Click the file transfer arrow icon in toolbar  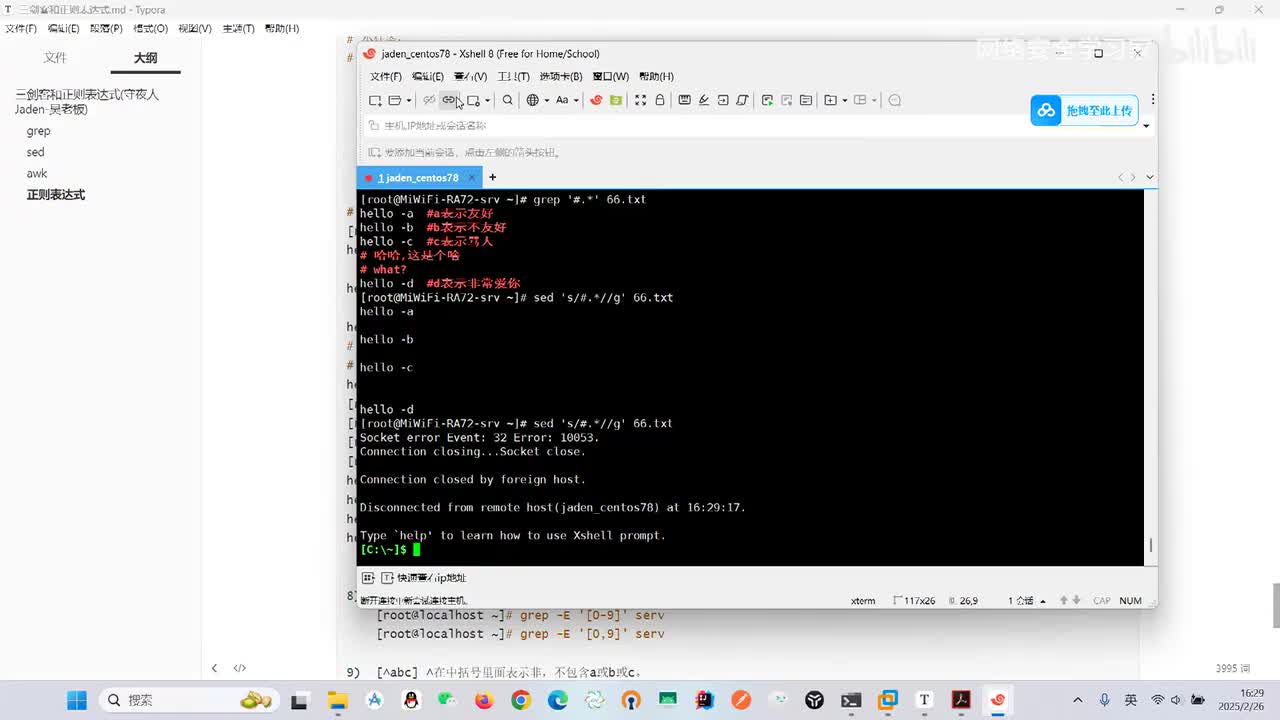tap(723, 100)
